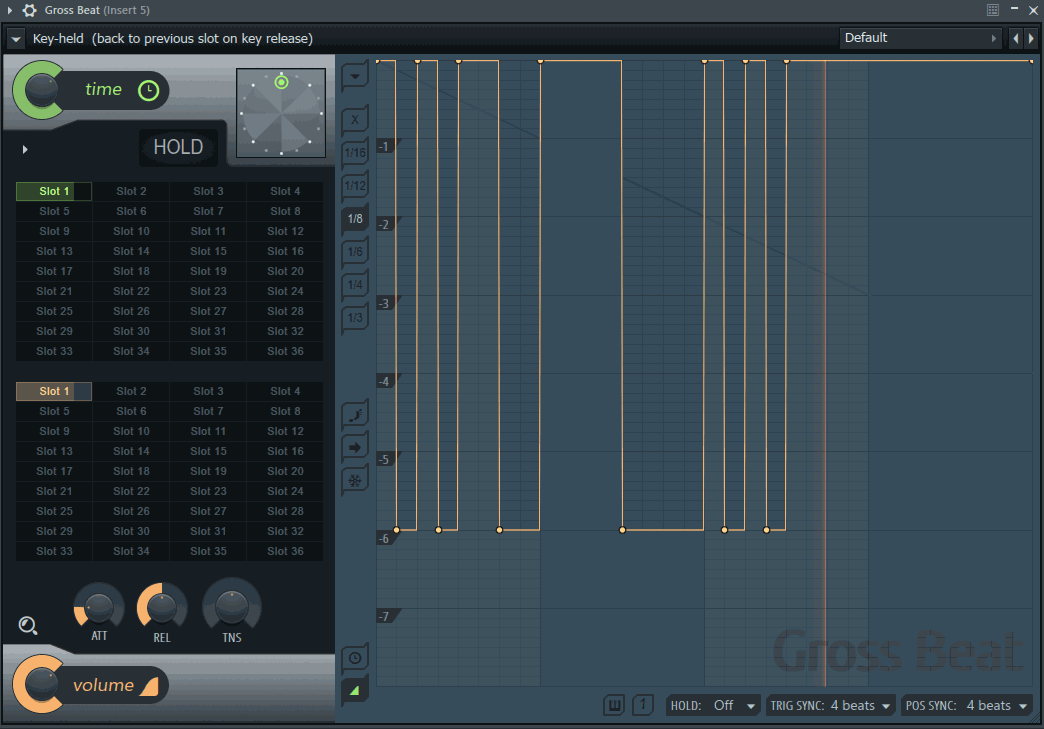Viewport: 1044px width, 729px height.
Task: Select volume Slot 36 in the lower grid
Action: tap(285, 551)
